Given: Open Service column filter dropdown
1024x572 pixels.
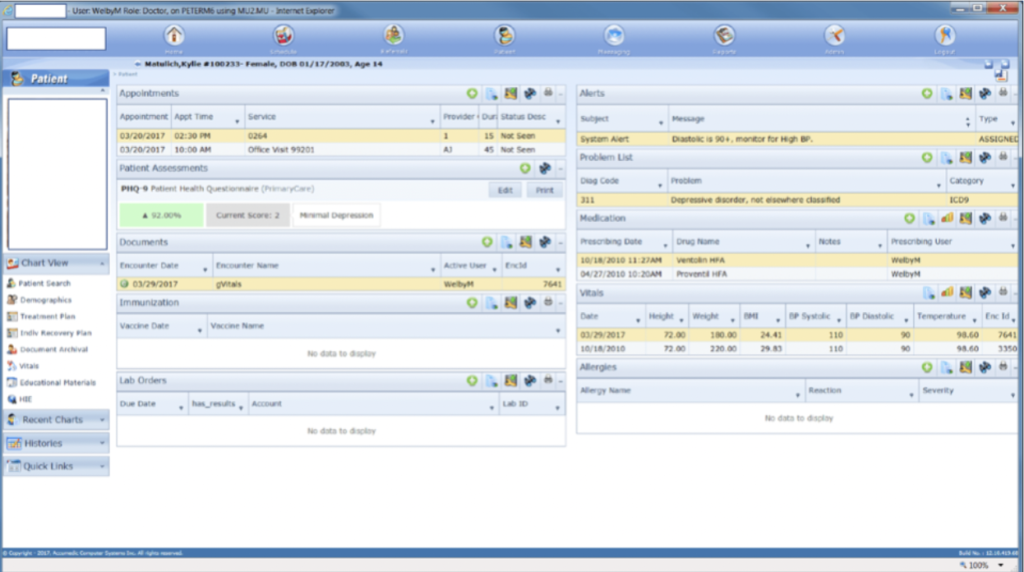Looking at the screenshot, I should 432,121.
